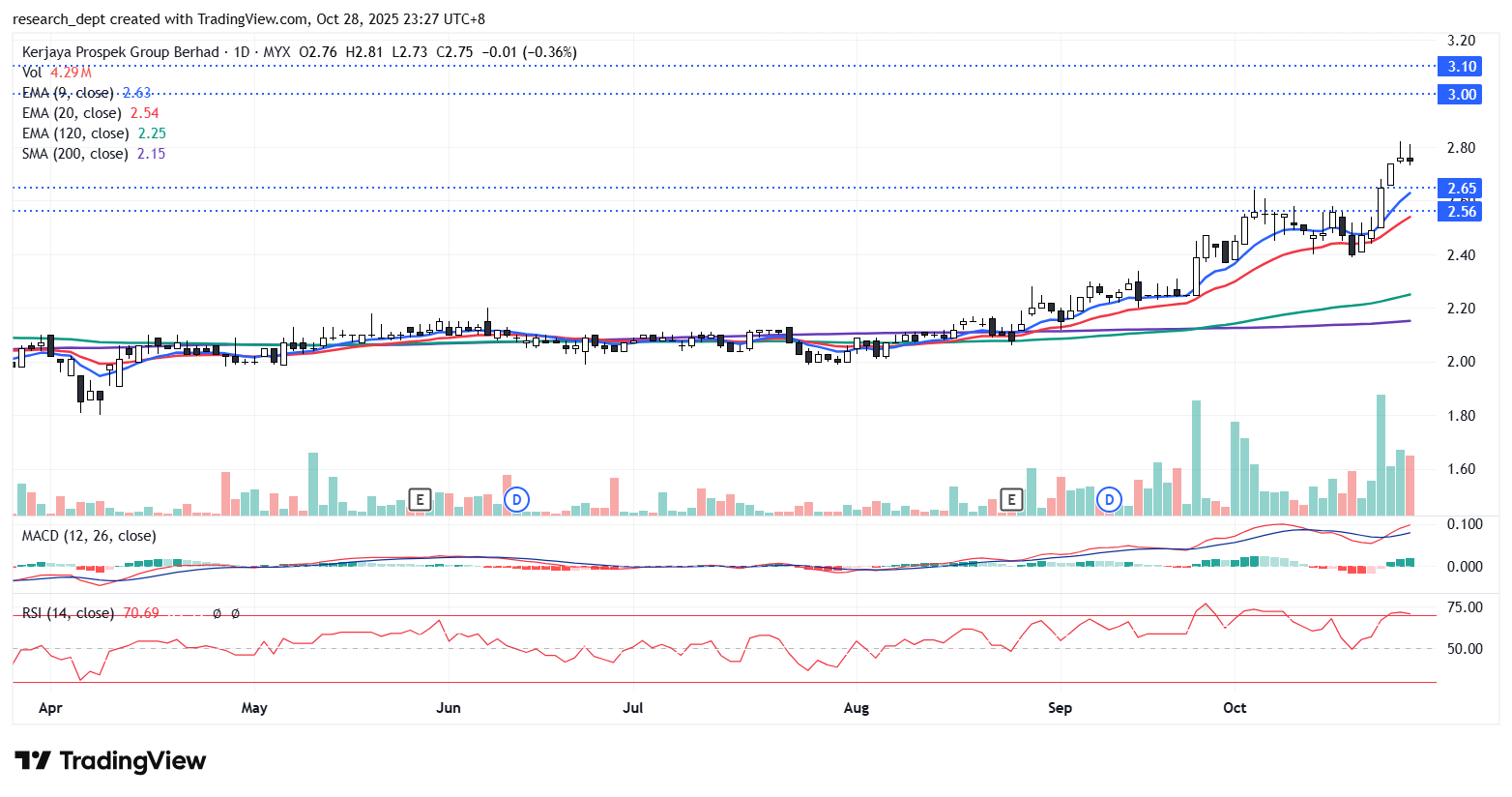1512x797 pixels.
Task: Click the earnings 'E' marker in late August
Action: click(1010, 499)
